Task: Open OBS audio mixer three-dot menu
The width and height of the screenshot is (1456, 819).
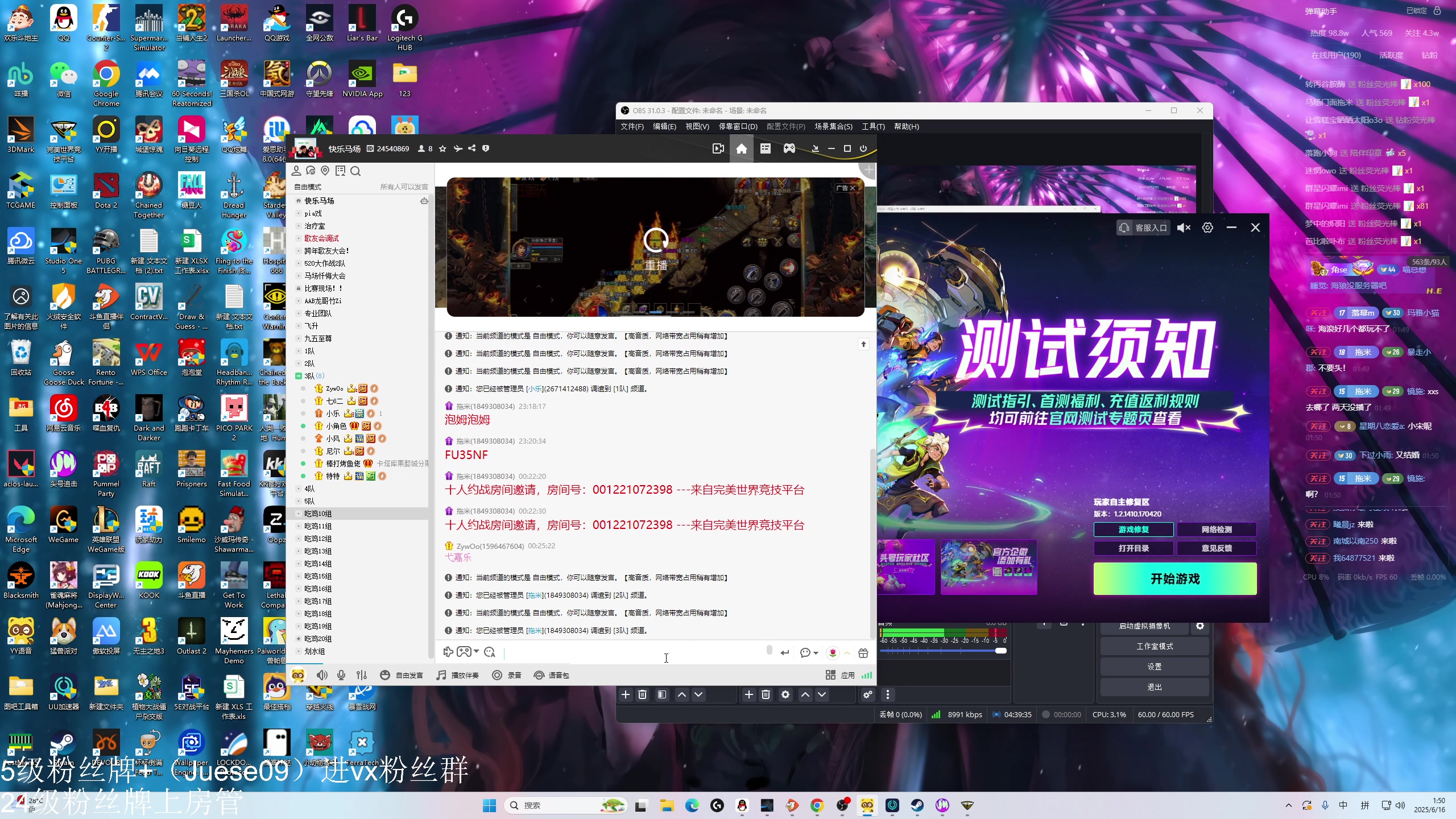Action: [888, 694]
